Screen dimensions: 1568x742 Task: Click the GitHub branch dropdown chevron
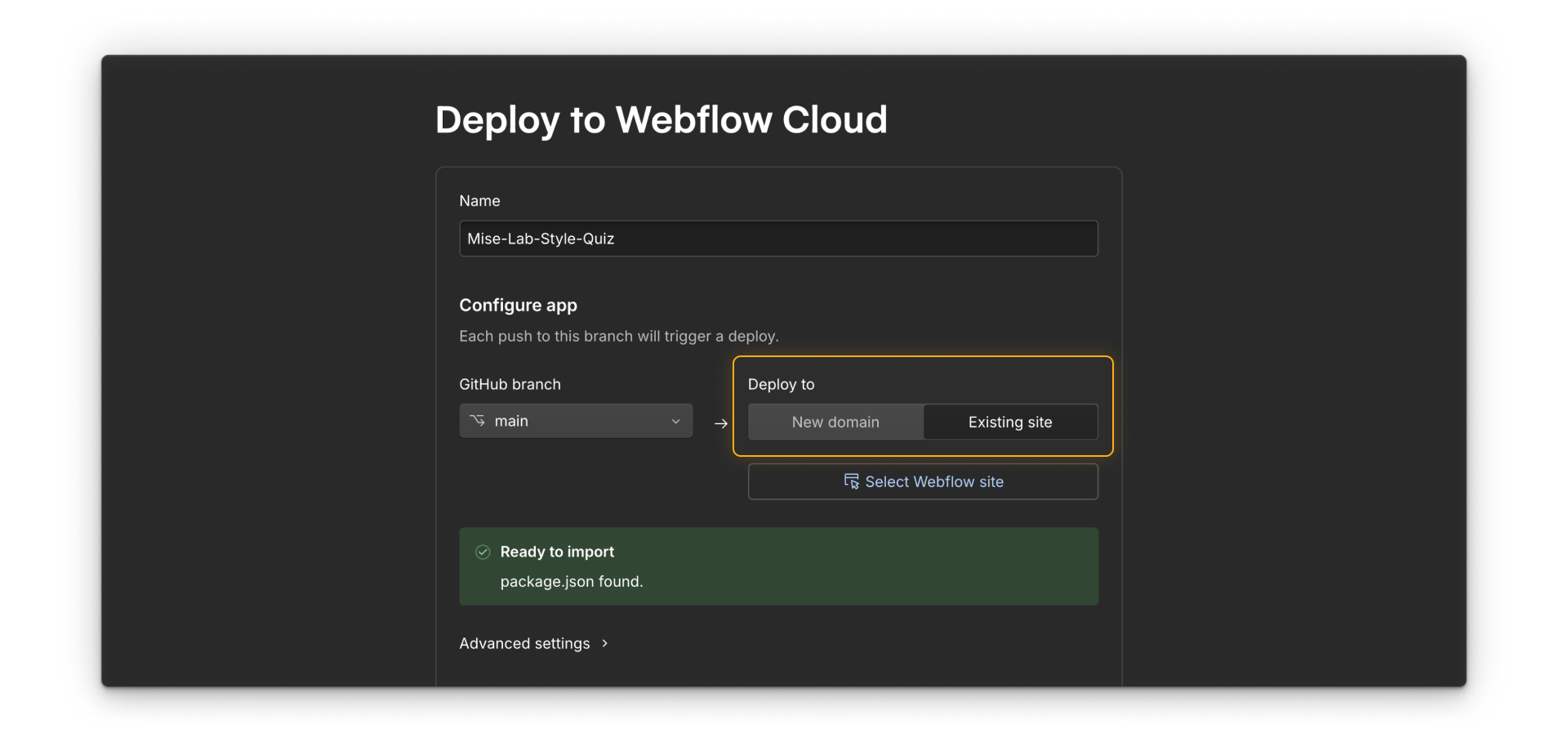click(675, 422)
